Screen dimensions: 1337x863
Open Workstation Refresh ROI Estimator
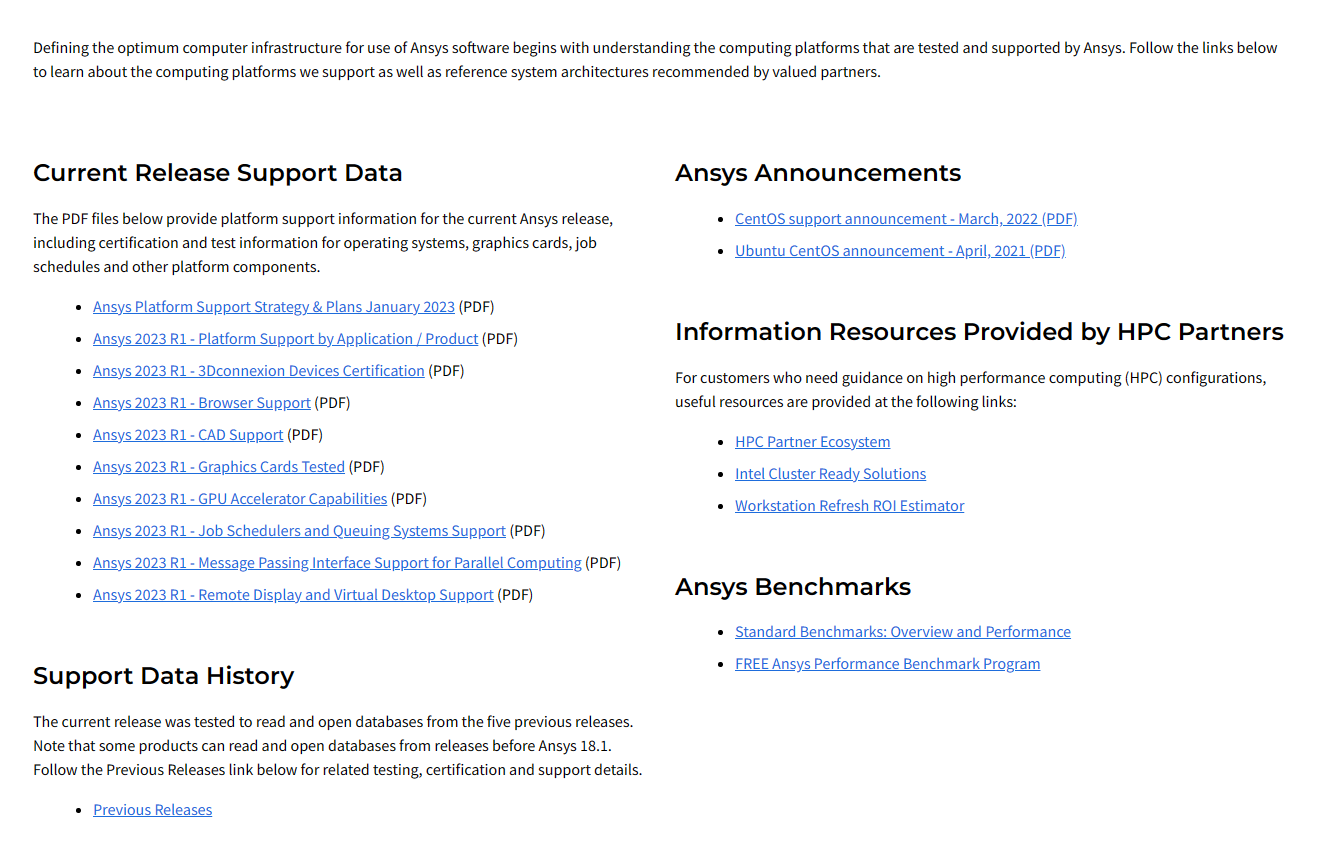(850, 506)
